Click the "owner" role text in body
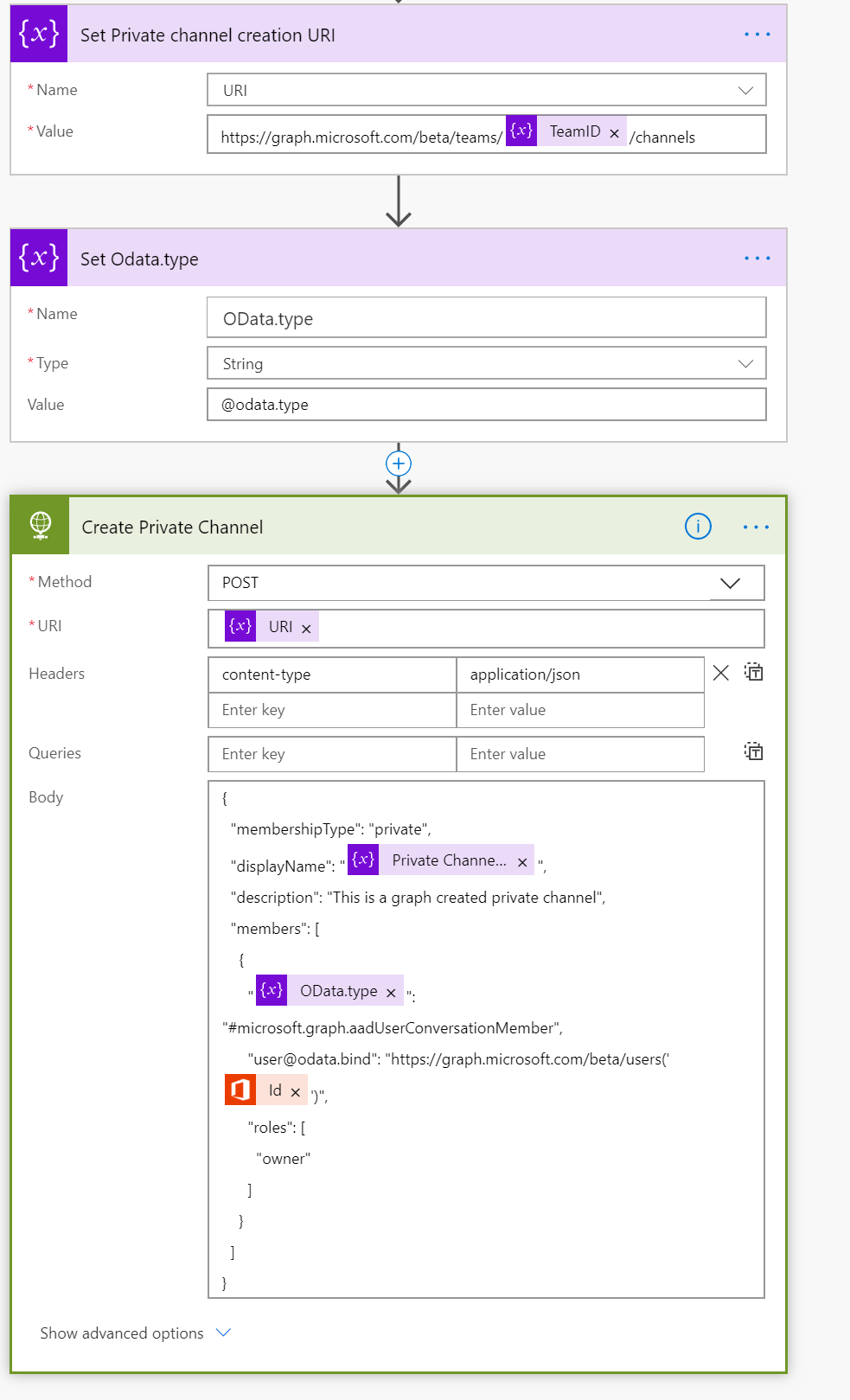 (284, 1159)
